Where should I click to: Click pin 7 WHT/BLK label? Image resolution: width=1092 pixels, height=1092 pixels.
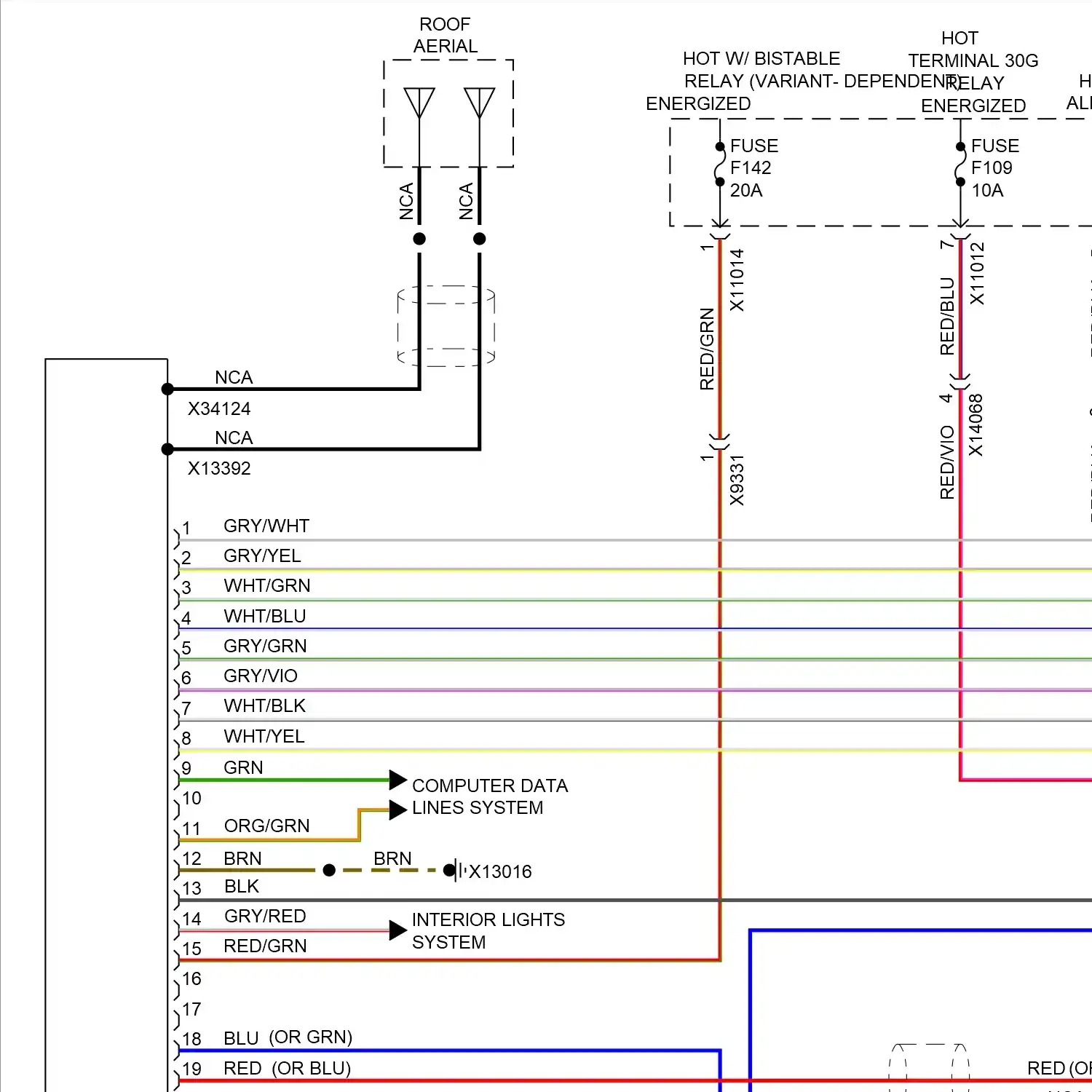click(265, 705)
